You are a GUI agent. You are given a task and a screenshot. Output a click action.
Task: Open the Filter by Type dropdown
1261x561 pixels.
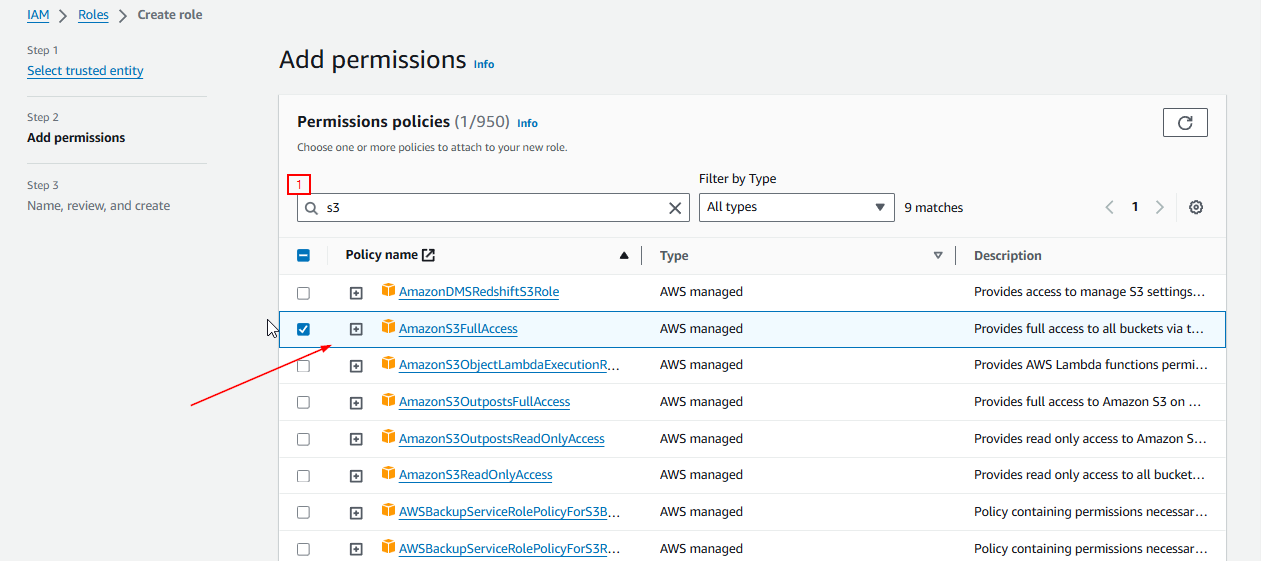pyautogui.click(x=796, y=207)
